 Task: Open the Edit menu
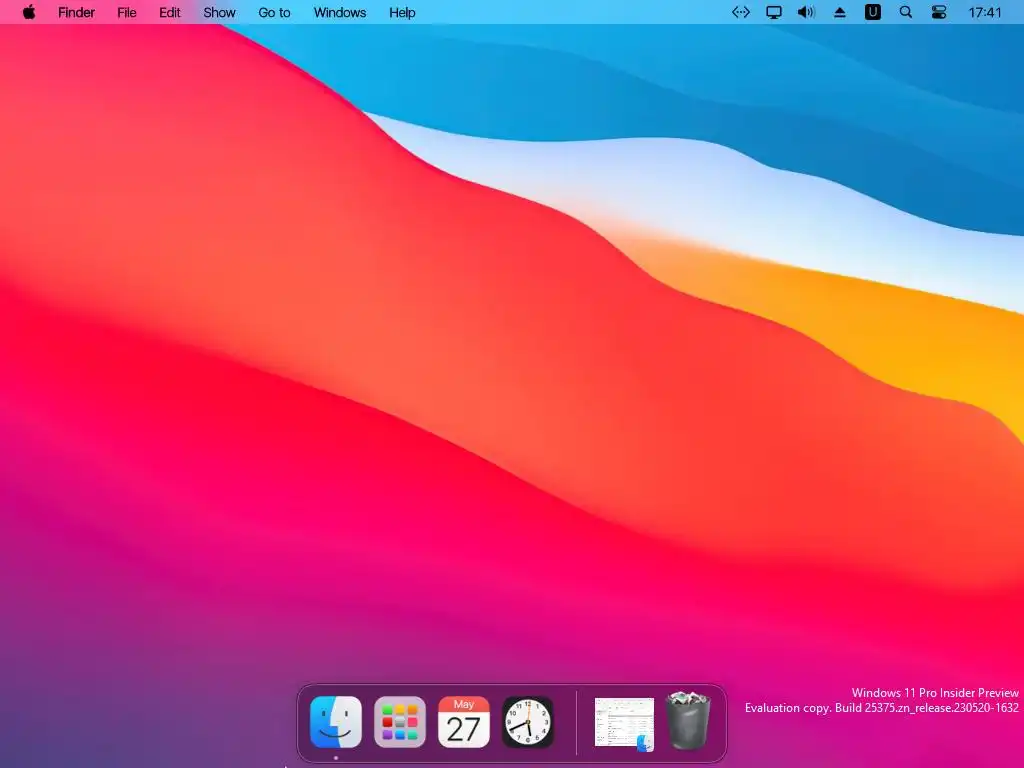tap(170, 12)
